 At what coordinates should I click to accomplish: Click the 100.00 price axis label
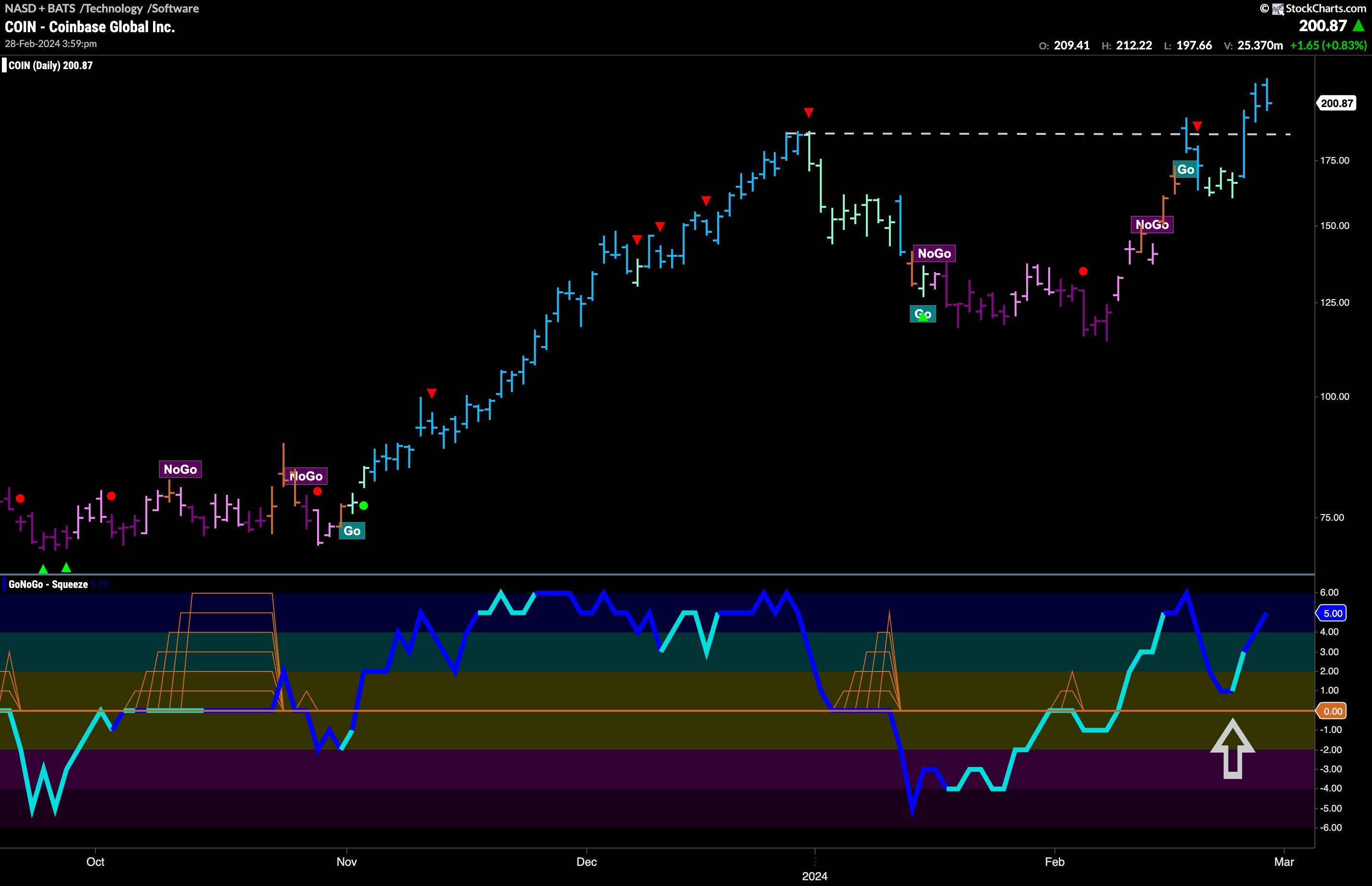pyautogui.click(x=1335, y=396)
